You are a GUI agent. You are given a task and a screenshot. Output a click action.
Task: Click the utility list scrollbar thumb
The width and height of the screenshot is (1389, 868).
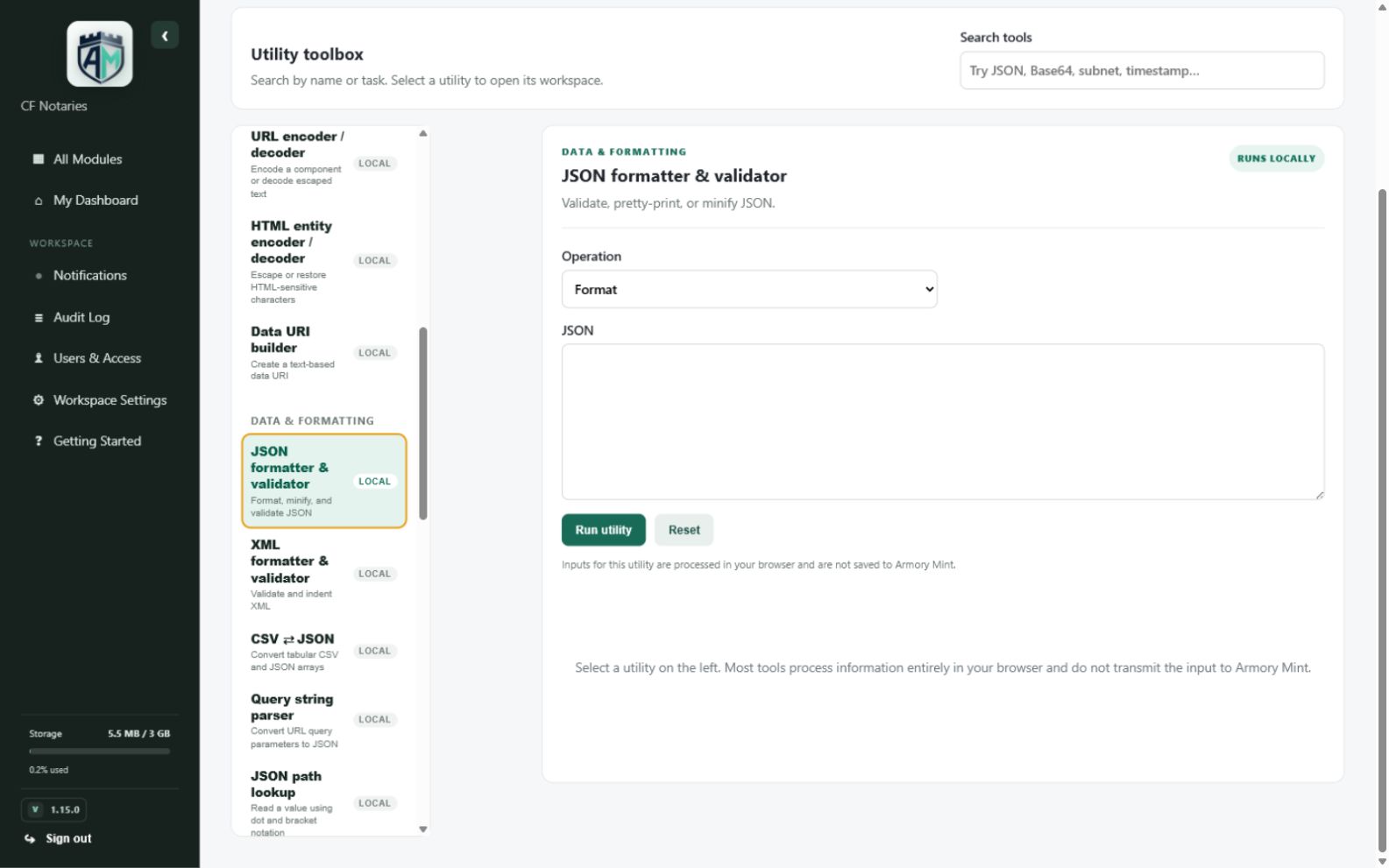click(x=423, y=423)
